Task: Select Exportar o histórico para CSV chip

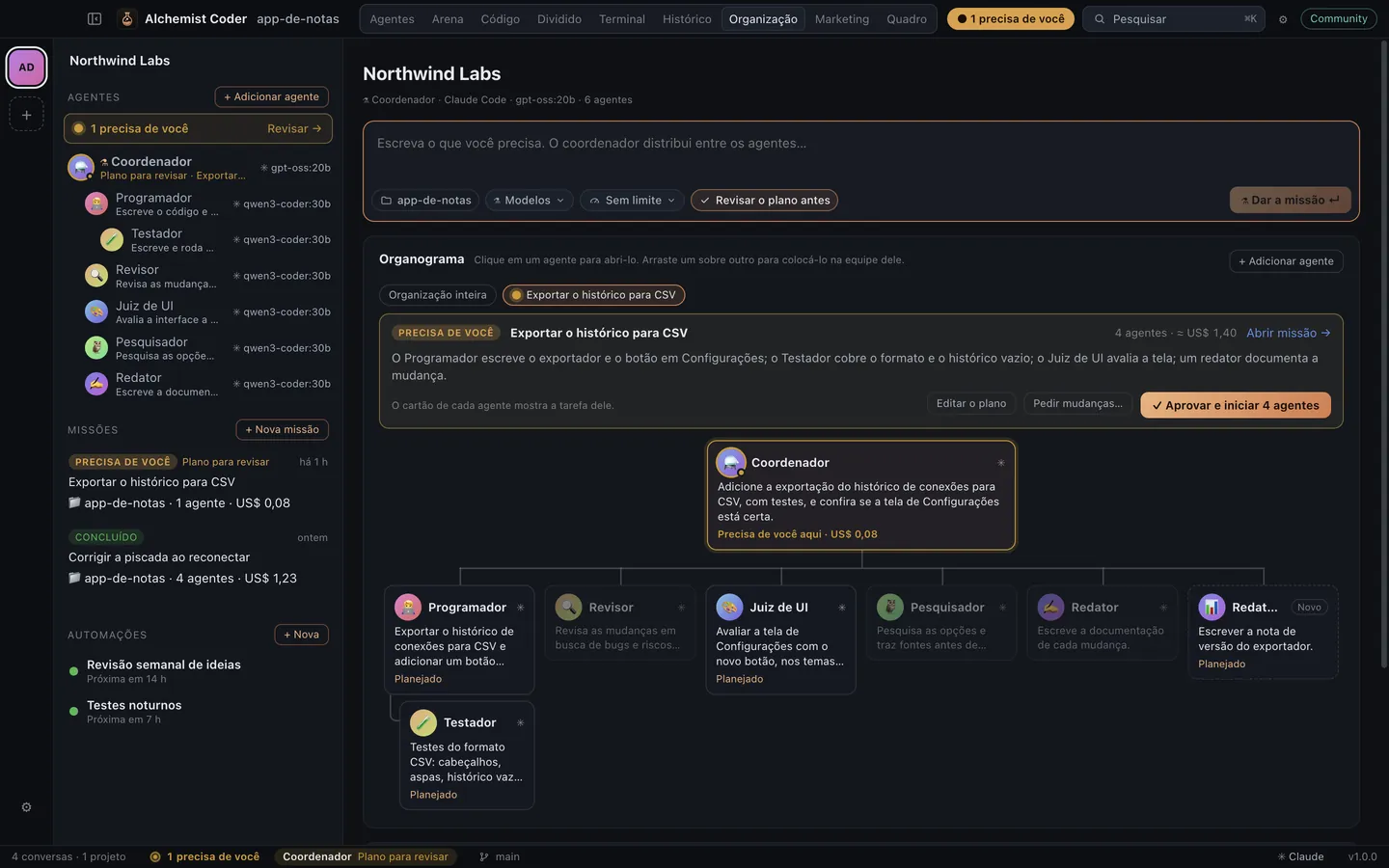Action: (x=594, y=295)
